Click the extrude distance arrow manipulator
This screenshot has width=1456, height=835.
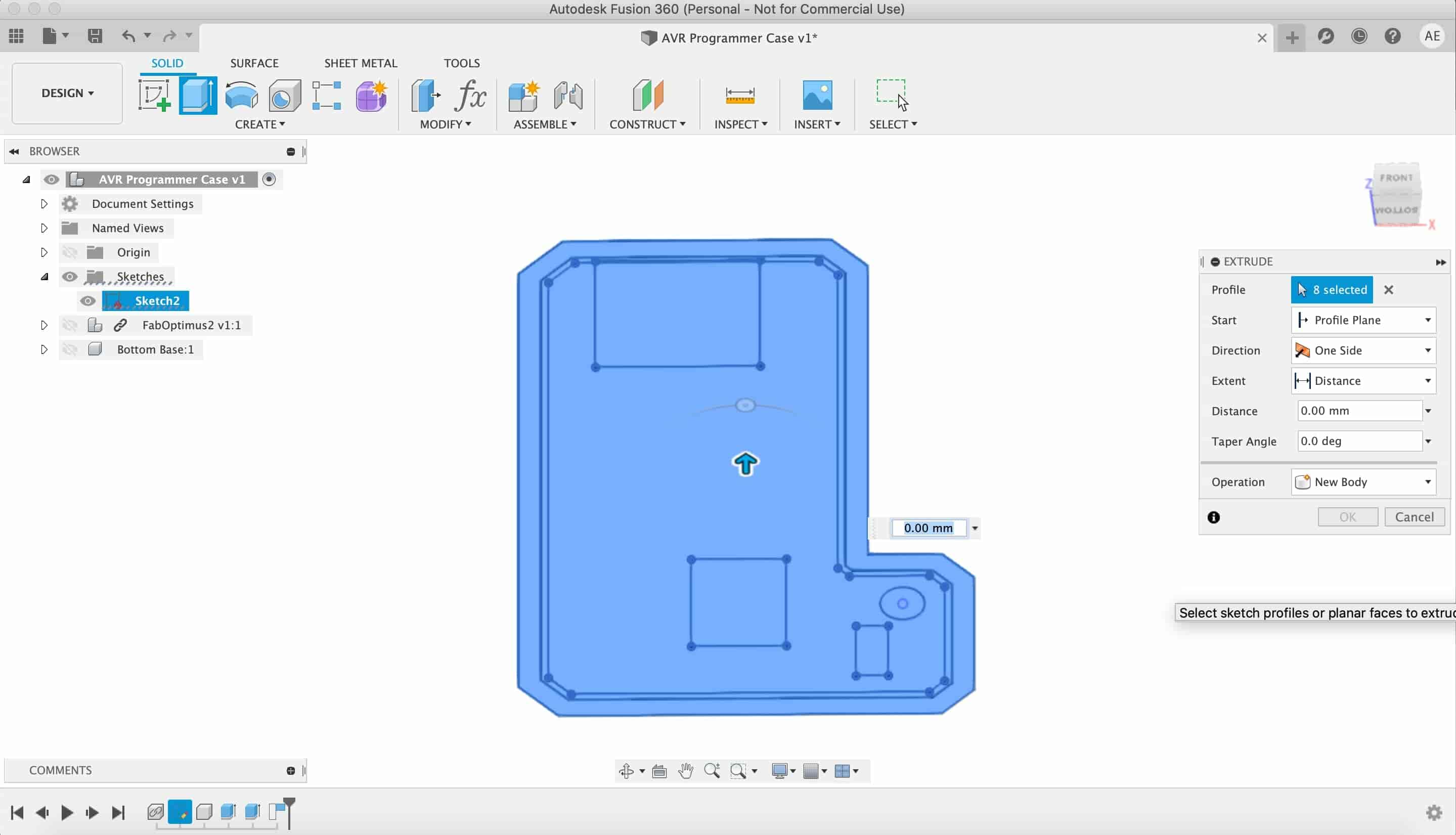(x=745, y=464)
